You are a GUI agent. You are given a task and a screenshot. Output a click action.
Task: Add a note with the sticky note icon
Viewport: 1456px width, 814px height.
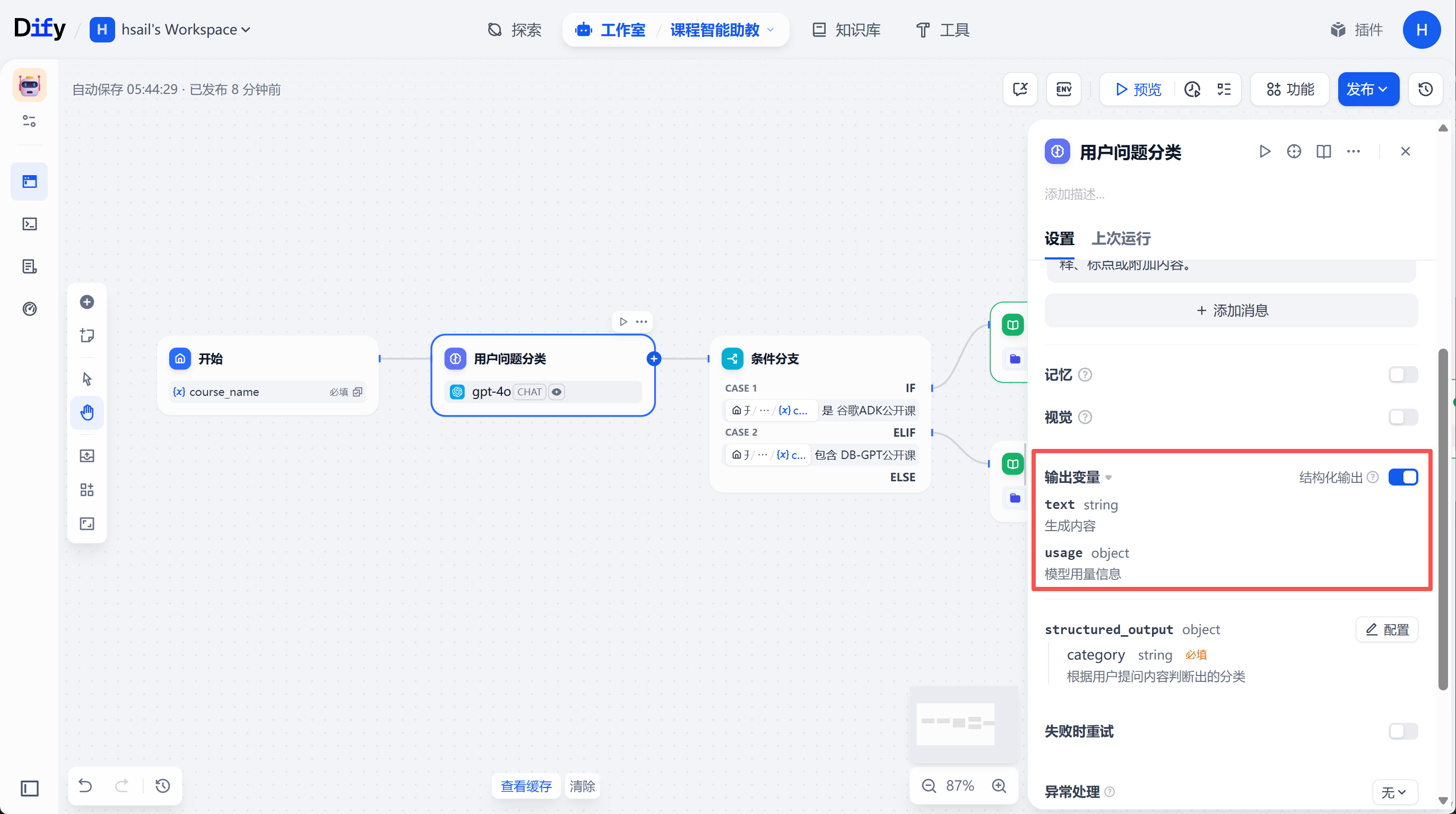87,335
